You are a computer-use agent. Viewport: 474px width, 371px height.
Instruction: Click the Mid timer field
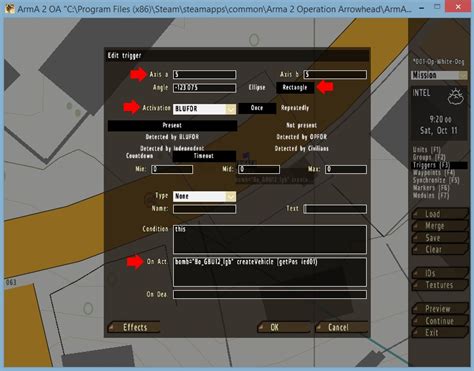(x=259, y=169)
